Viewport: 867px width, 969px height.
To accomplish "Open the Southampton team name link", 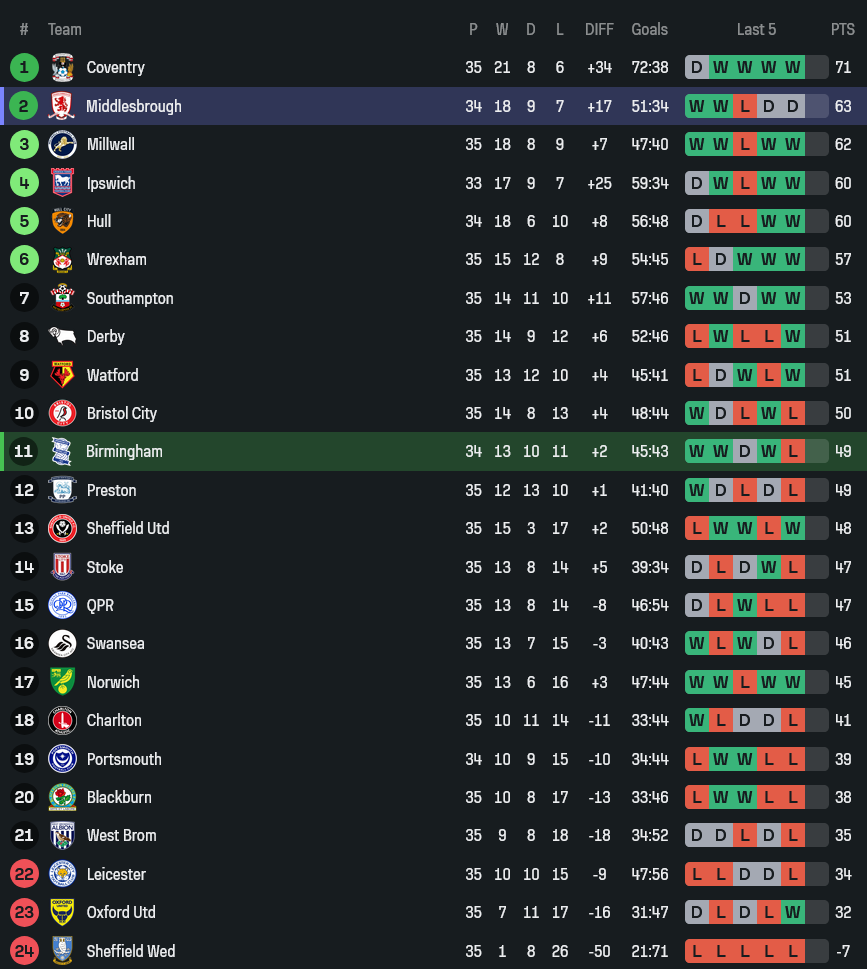I will tap(130, 298).
